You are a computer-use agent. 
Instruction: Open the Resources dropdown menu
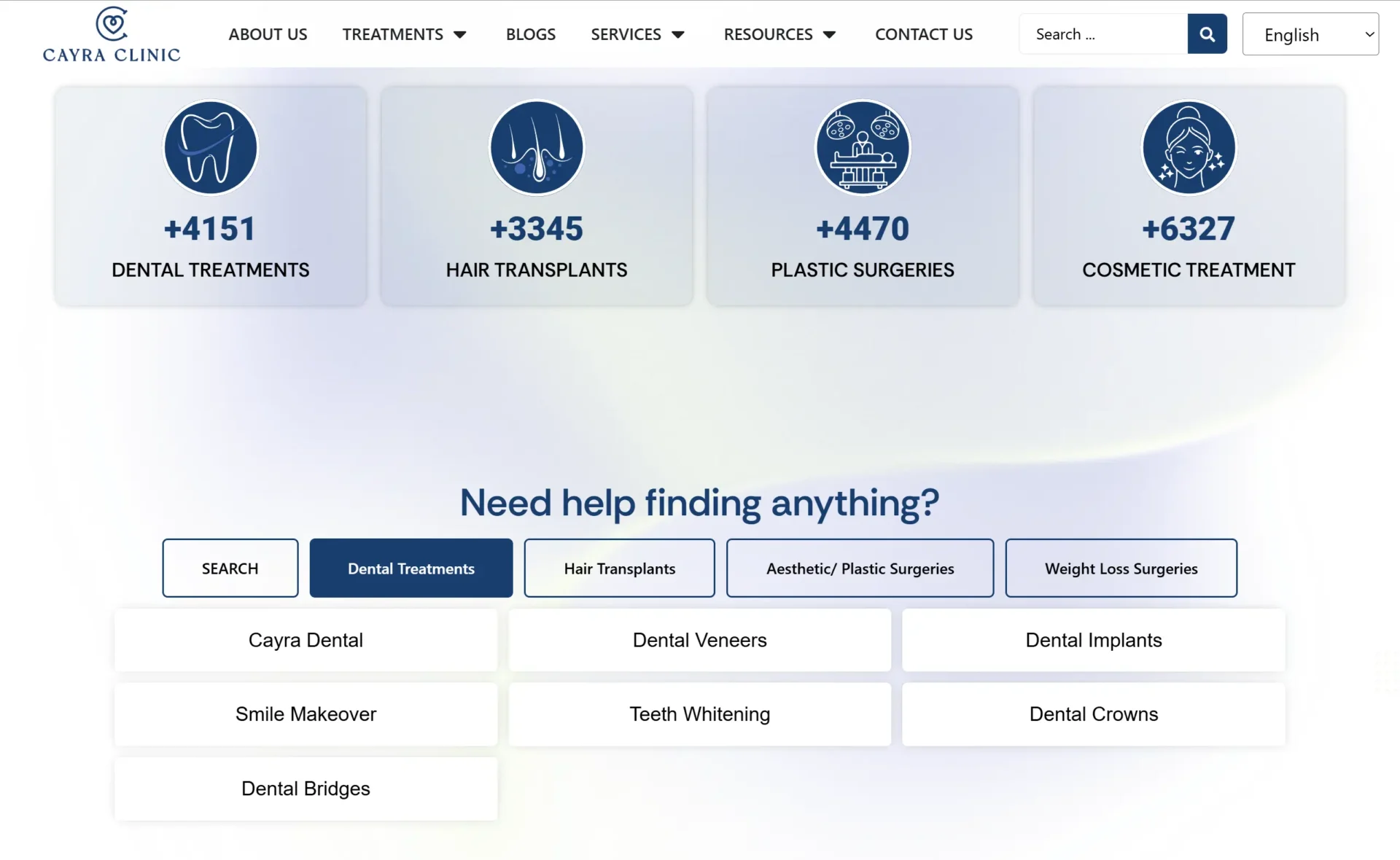point(829,35)
